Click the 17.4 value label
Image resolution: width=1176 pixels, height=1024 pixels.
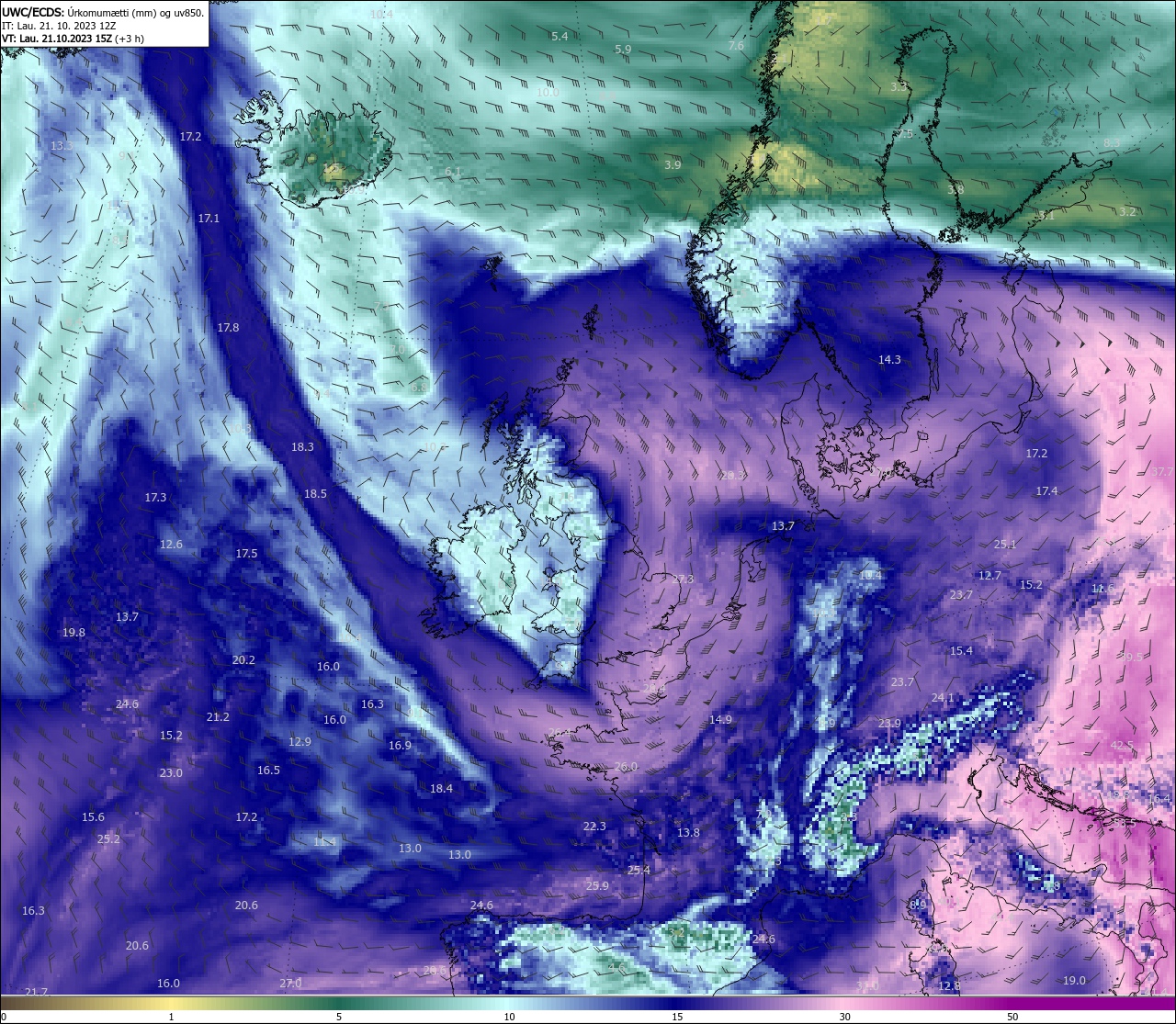[1046, 492]
